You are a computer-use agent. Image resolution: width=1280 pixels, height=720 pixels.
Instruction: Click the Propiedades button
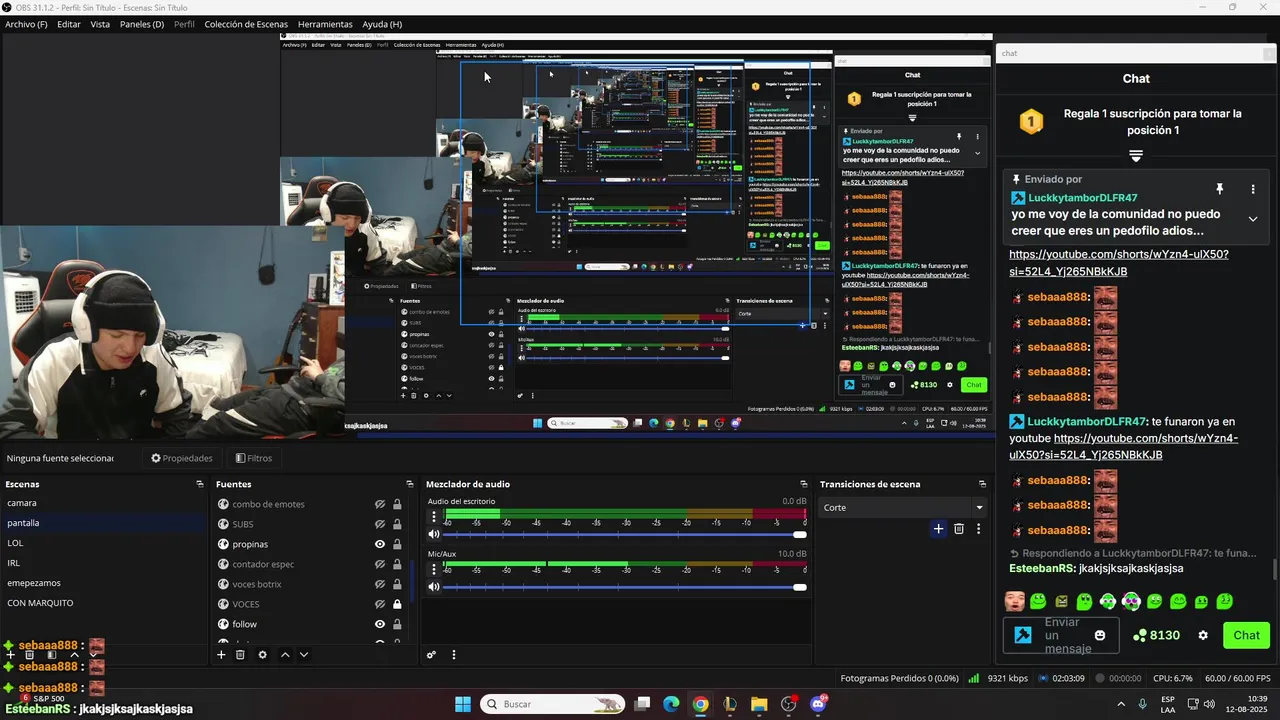[x=181, y=458]
